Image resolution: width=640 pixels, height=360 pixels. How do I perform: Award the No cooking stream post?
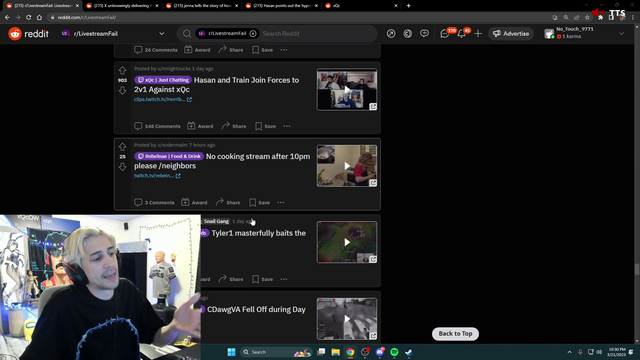(194, 202)
